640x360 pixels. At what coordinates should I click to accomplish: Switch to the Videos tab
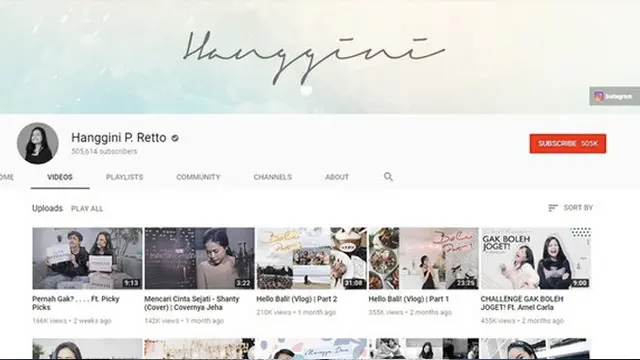pos(60,177)
